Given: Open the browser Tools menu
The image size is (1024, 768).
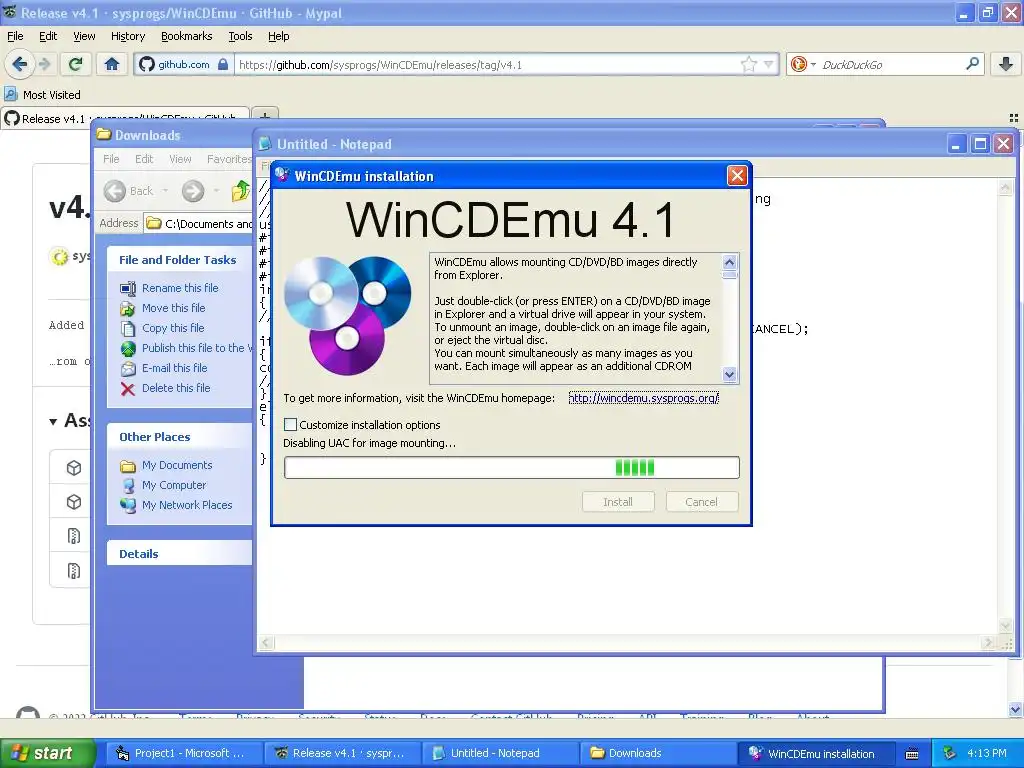Looking at the screenshot, I should [240, 36].
